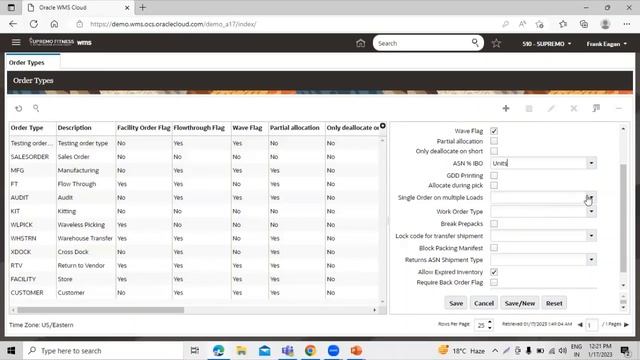Image resolution: width=640 pixels, height=360 pixels.
Task: Click the Reset button
Action: 554,303
